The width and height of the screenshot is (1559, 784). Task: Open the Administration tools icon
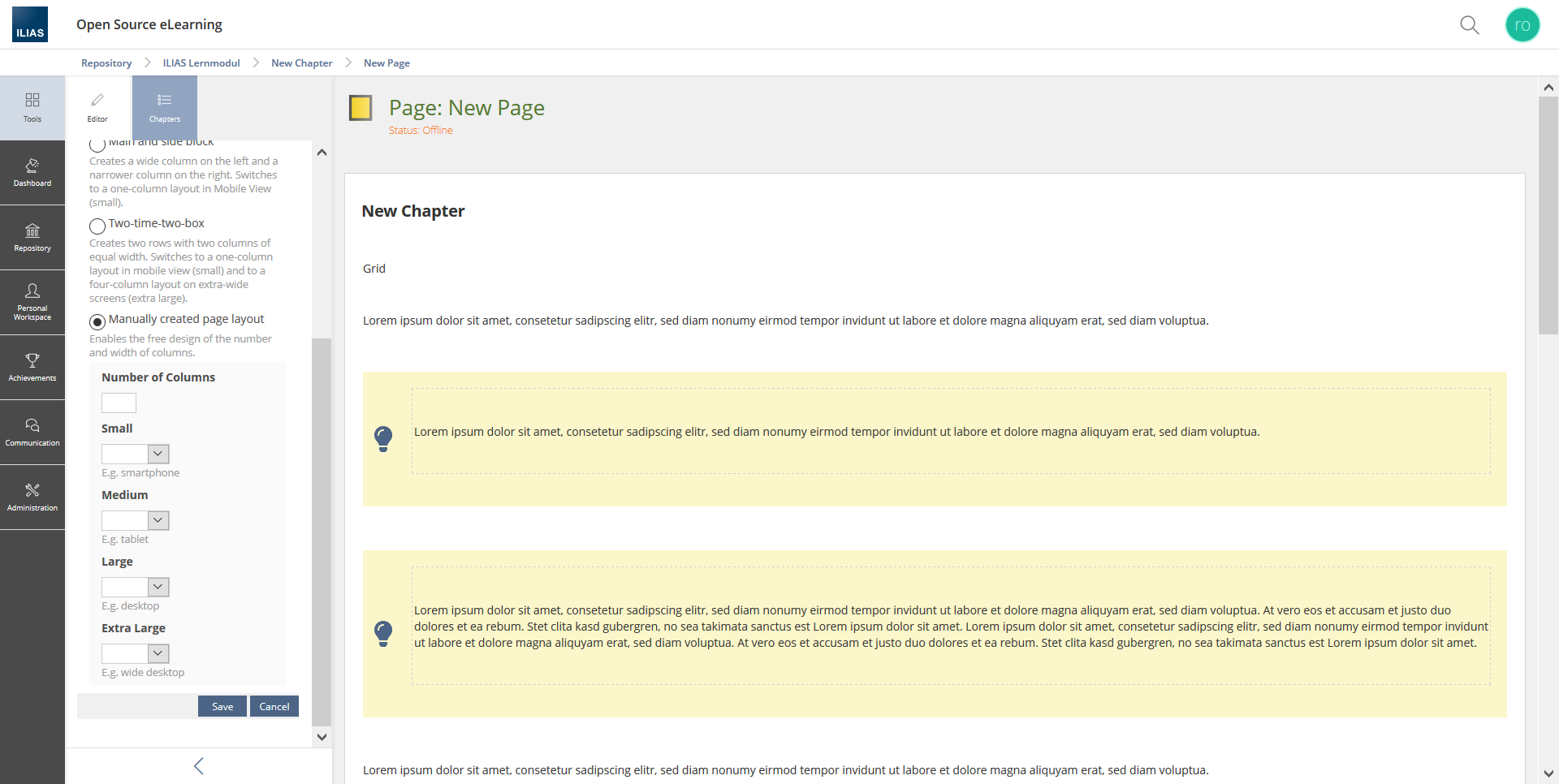click(32, 497)
